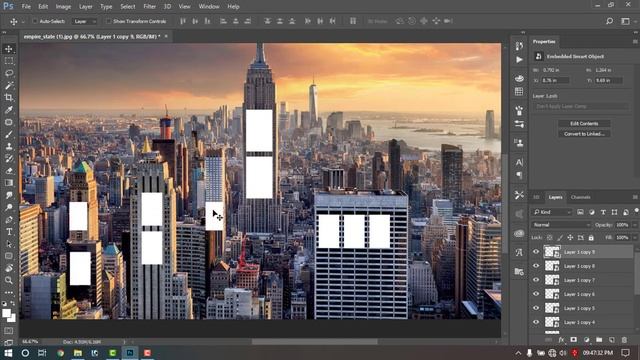Open the Opacity slider dropdown arrow
Screen dimensions: 640x360
tap(635, 225)
